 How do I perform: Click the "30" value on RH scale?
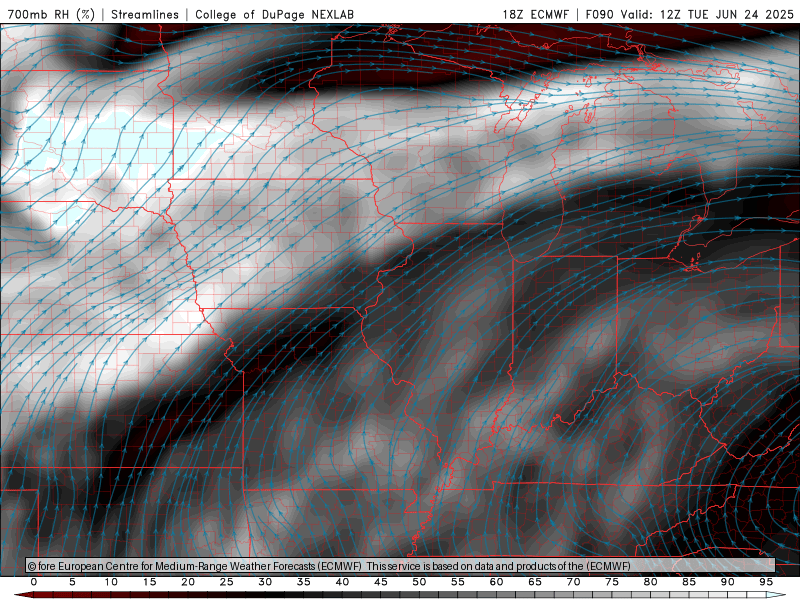click(x=265, y=582)
